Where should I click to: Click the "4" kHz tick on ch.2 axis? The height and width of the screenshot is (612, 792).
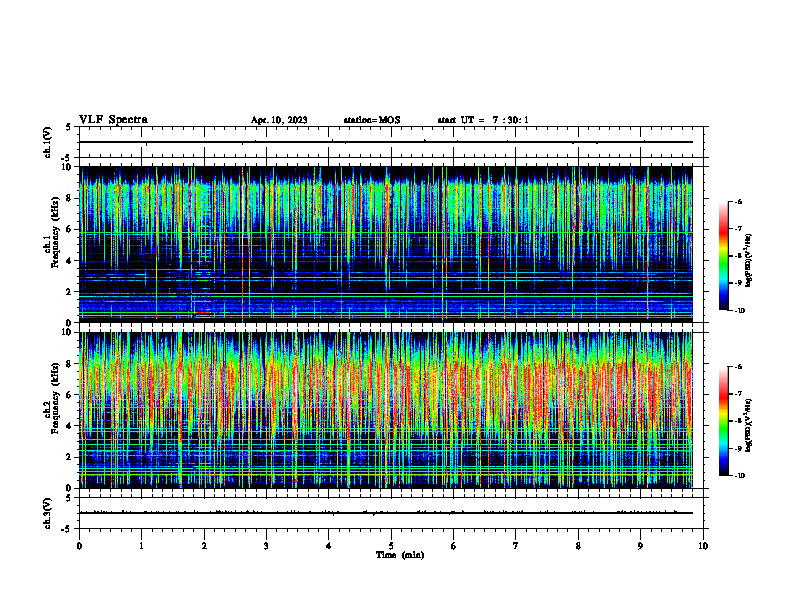70,426
